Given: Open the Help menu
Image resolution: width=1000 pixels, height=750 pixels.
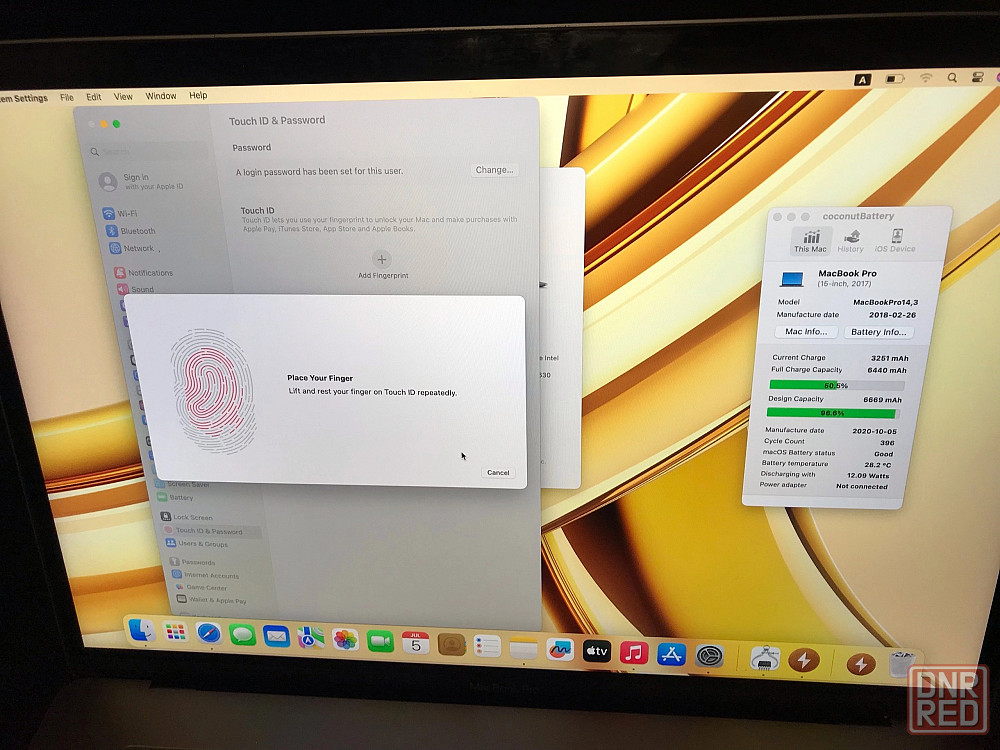Looking at the screenshot, I should coord(198,95).
